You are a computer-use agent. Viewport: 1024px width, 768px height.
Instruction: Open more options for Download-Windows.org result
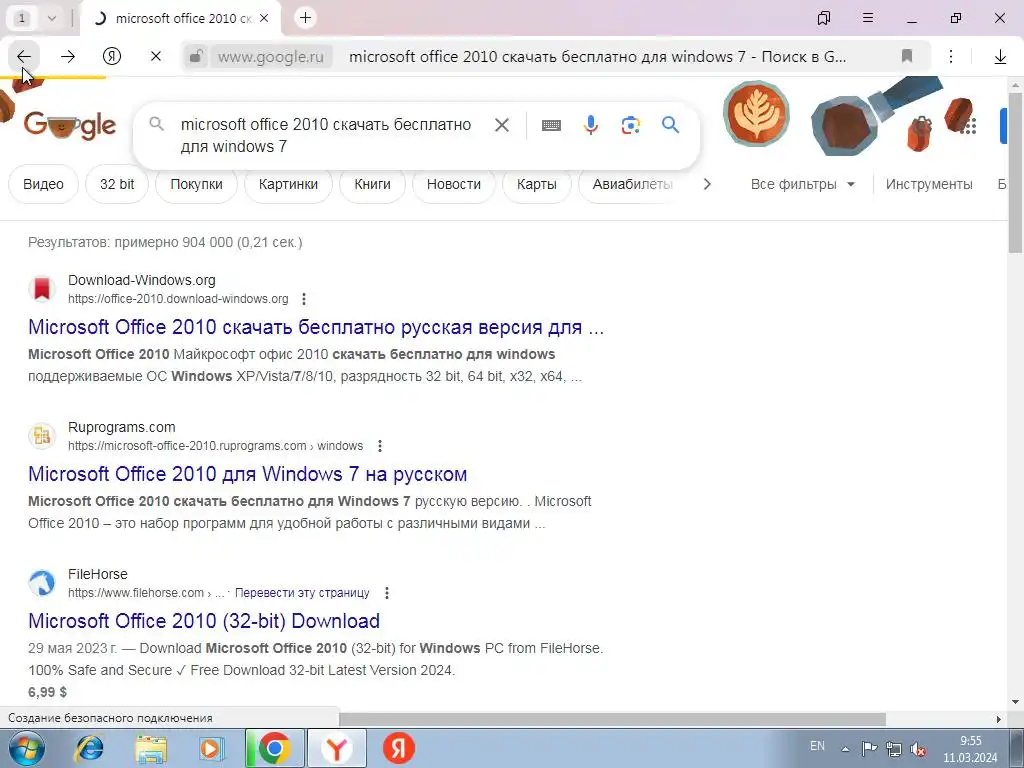point(304,299)
